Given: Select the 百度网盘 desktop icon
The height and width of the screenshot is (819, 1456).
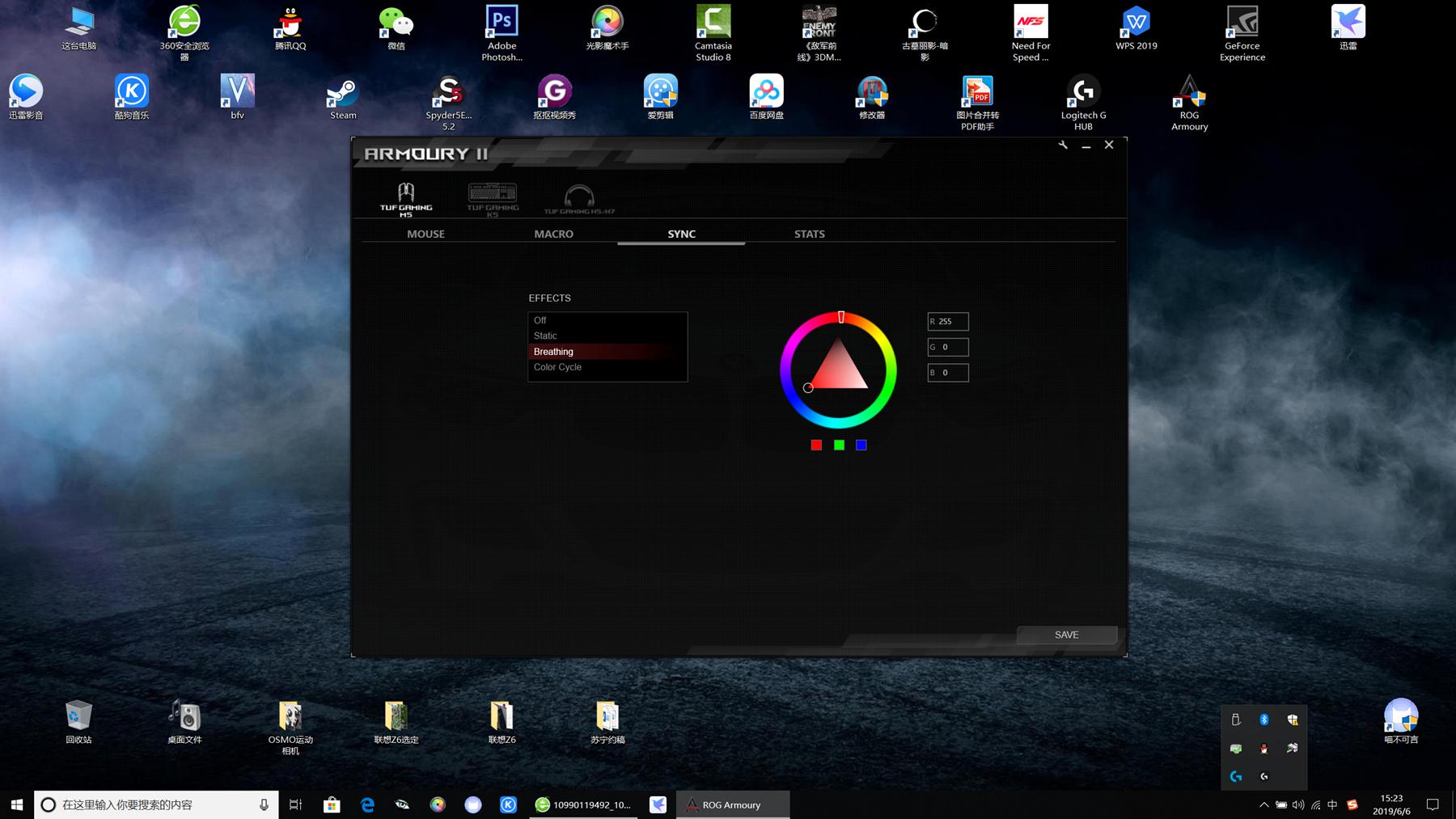Looking at the screenshot, I should 766,97.
